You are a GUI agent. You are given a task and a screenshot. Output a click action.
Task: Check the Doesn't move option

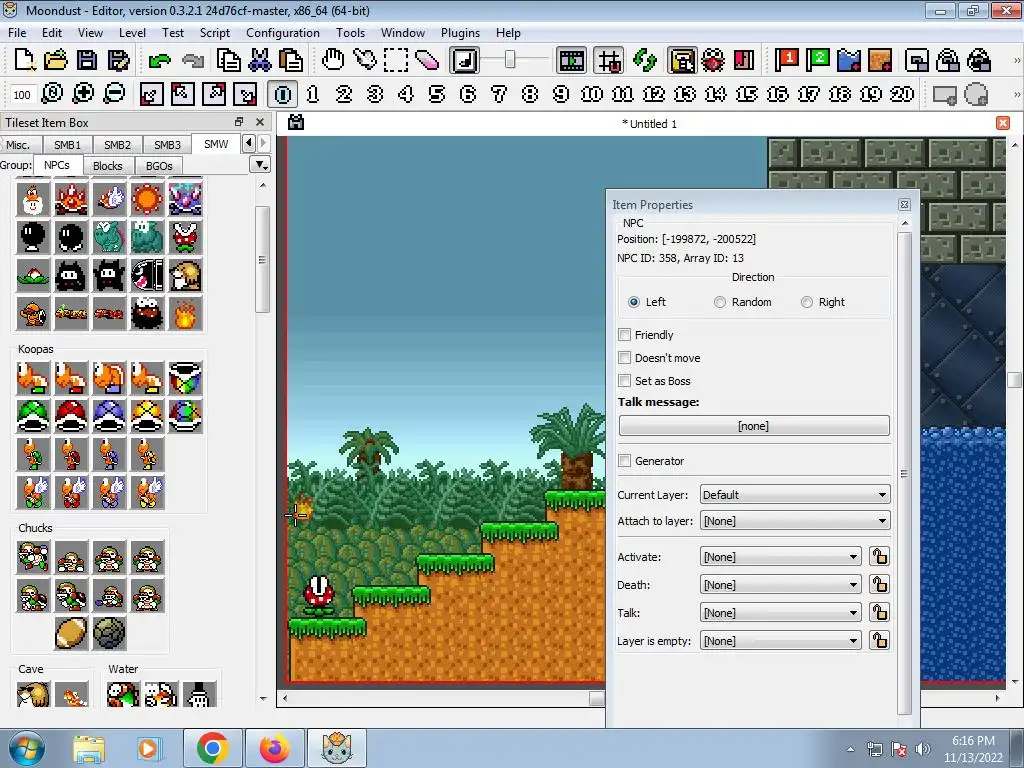pos(625,358)
